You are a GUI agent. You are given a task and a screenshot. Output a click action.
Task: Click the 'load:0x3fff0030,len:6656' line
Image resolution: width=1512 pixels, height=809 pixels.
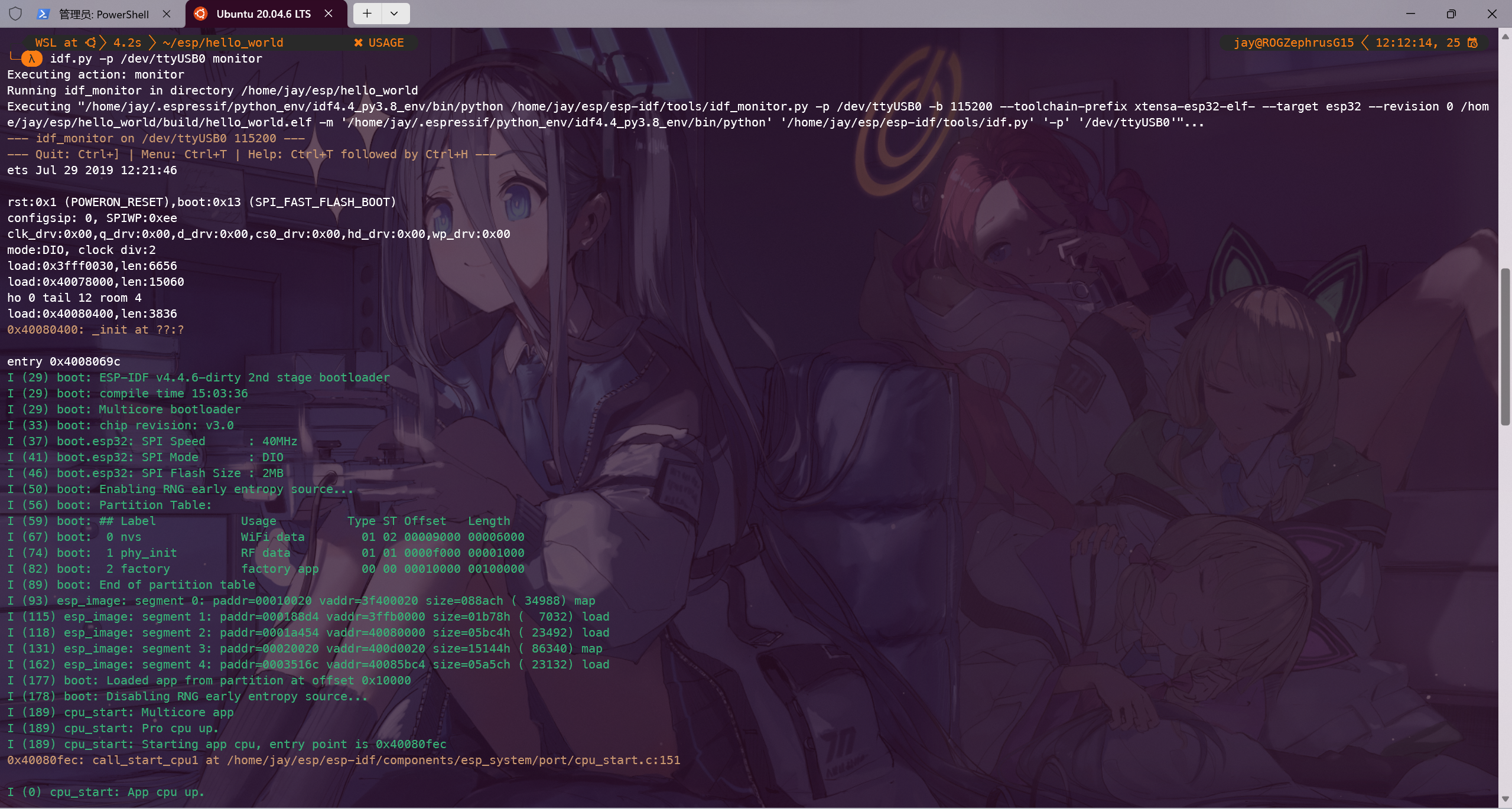[92, 266]
